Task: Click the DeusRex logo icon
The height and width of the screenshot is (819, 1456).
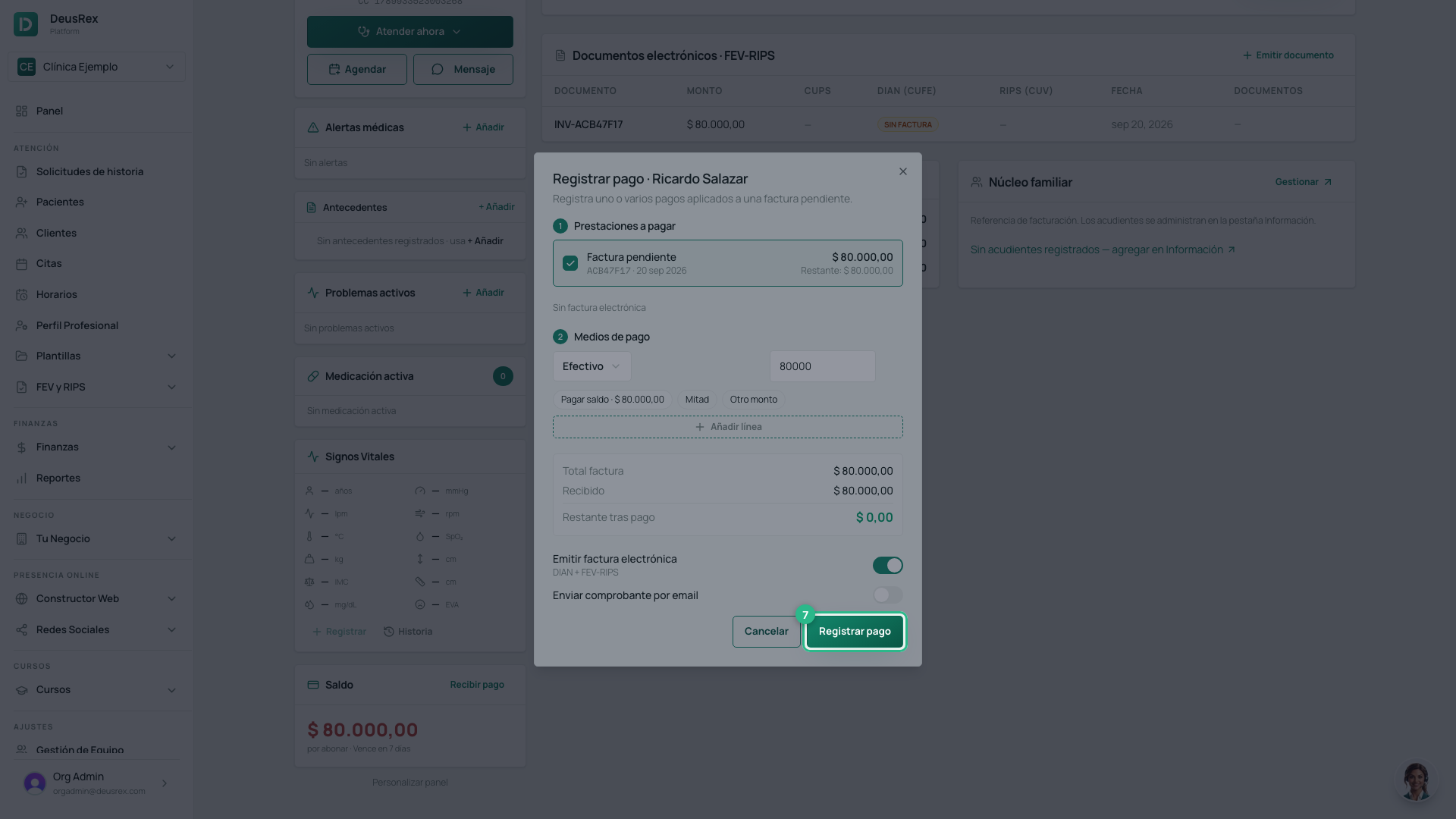Action: (26, 24)
